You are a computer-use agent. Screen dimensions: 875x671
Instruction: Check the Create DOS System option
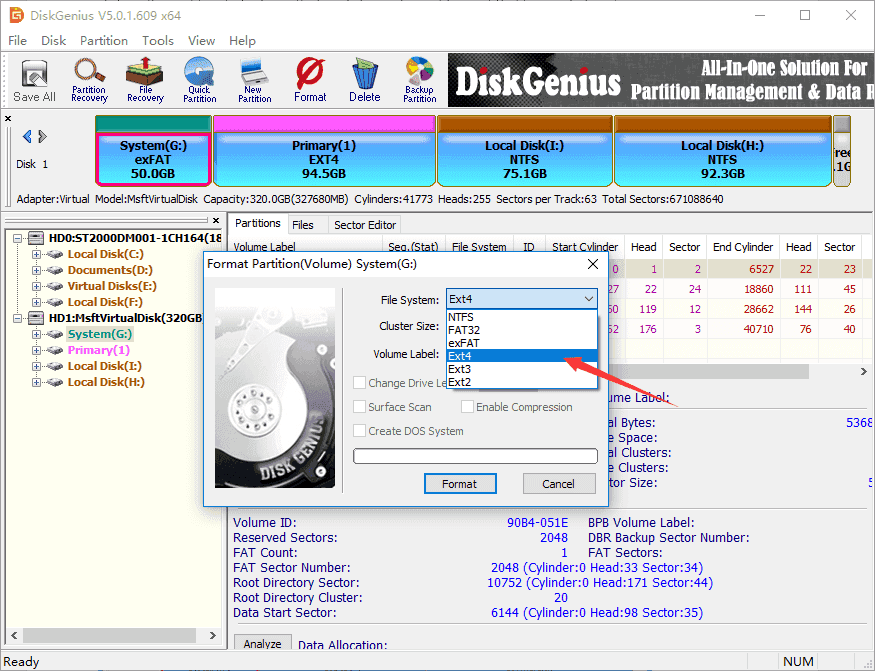360,431
